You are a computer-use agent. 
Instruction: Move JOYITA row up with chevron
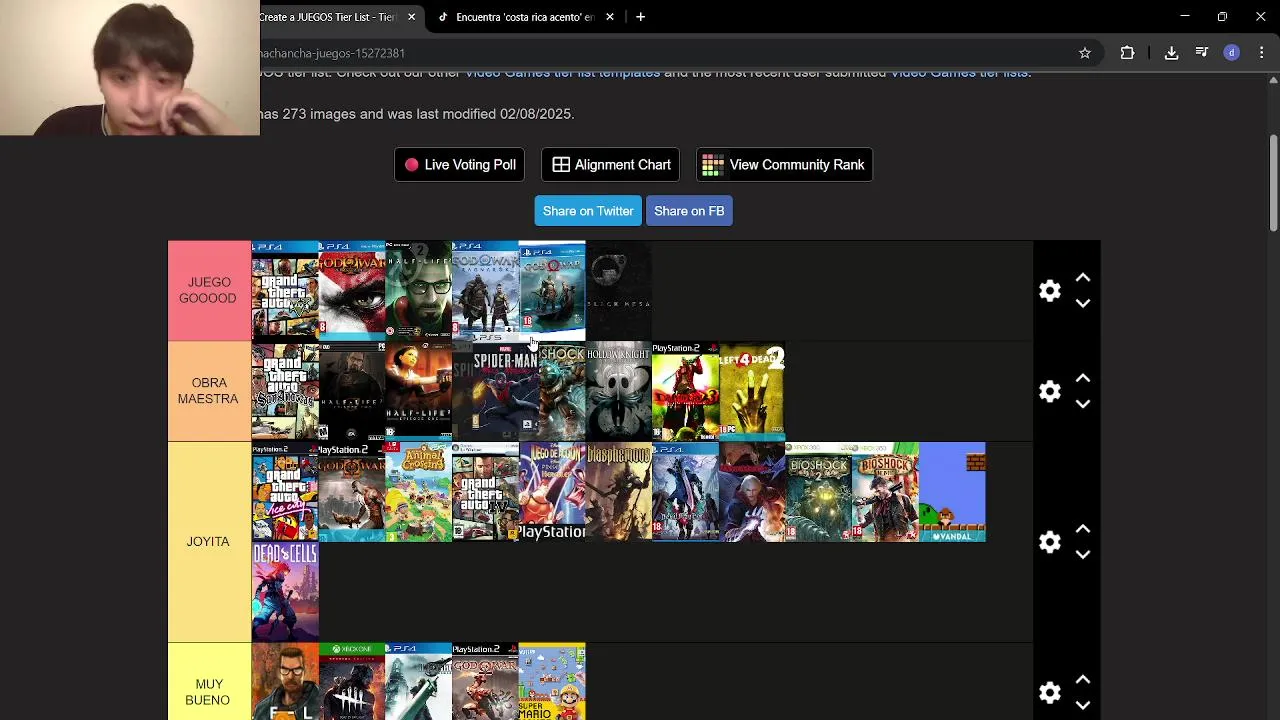[1083, 529]
